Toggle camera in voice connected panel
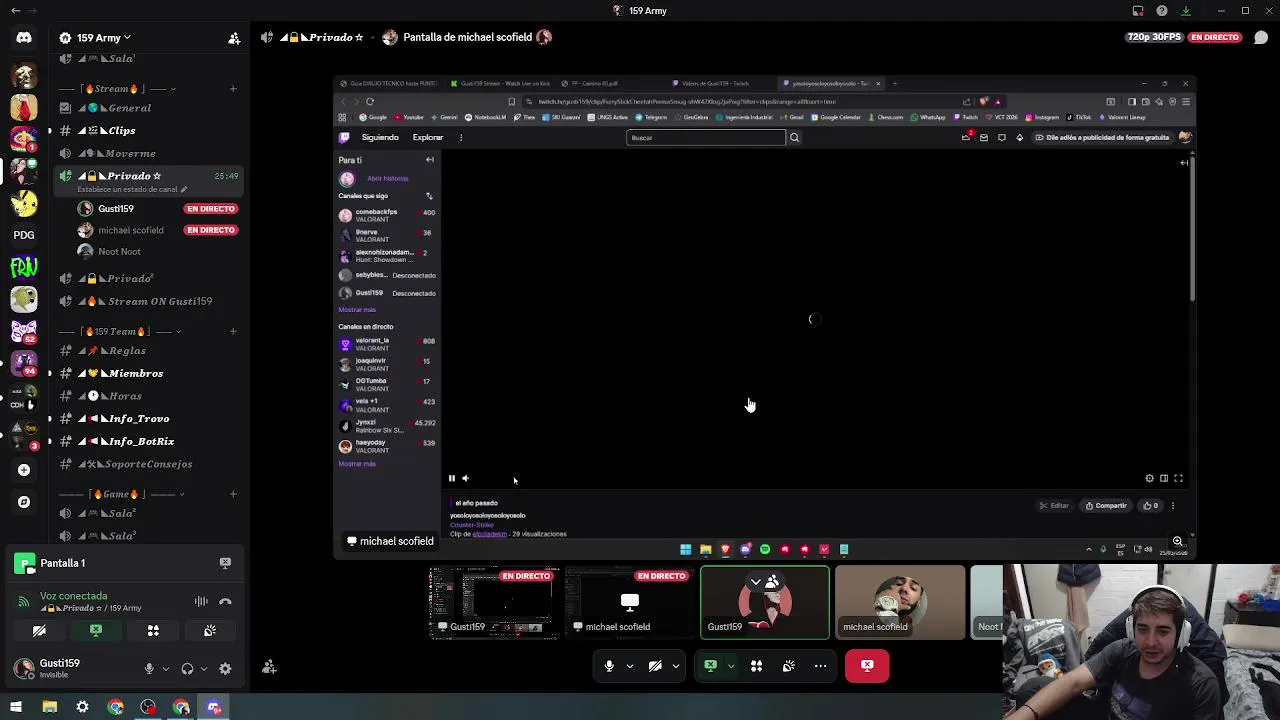 39,631
